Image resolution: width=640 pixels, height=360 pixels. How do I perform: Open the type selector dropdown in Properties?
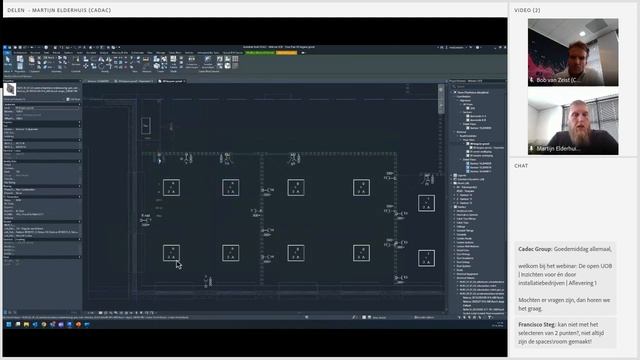pos(47,89)
